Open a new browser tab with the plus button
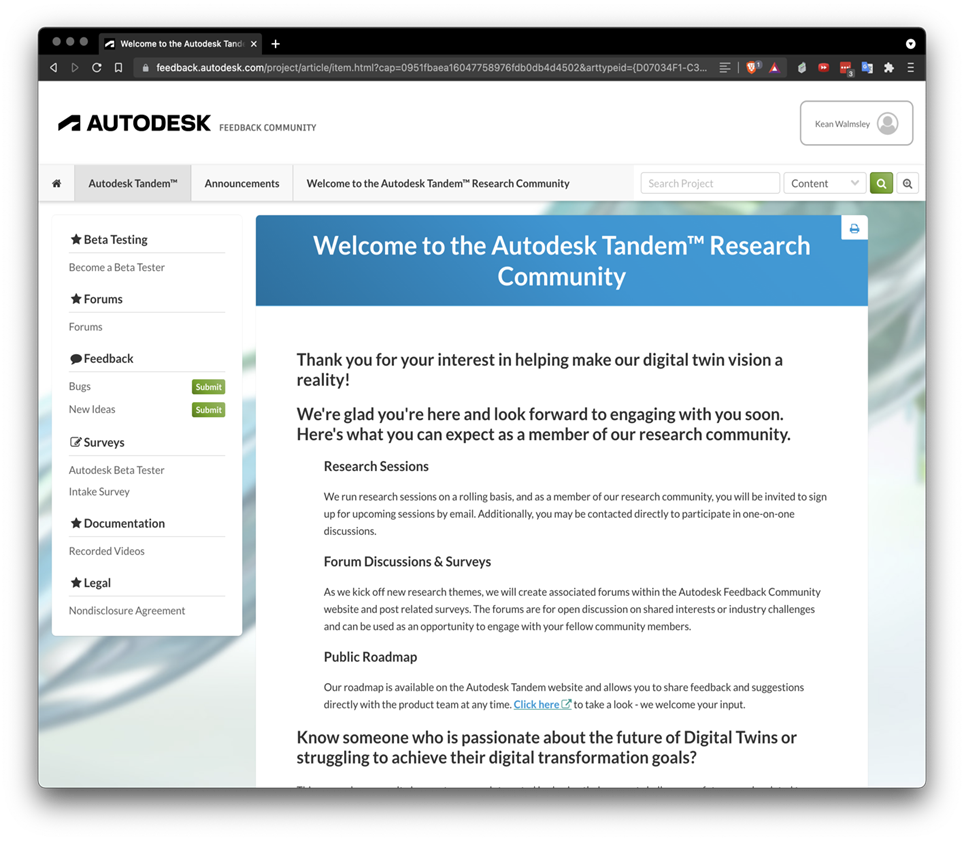Image resolution: width=964 pixels, height=841 pixels. 276,44
